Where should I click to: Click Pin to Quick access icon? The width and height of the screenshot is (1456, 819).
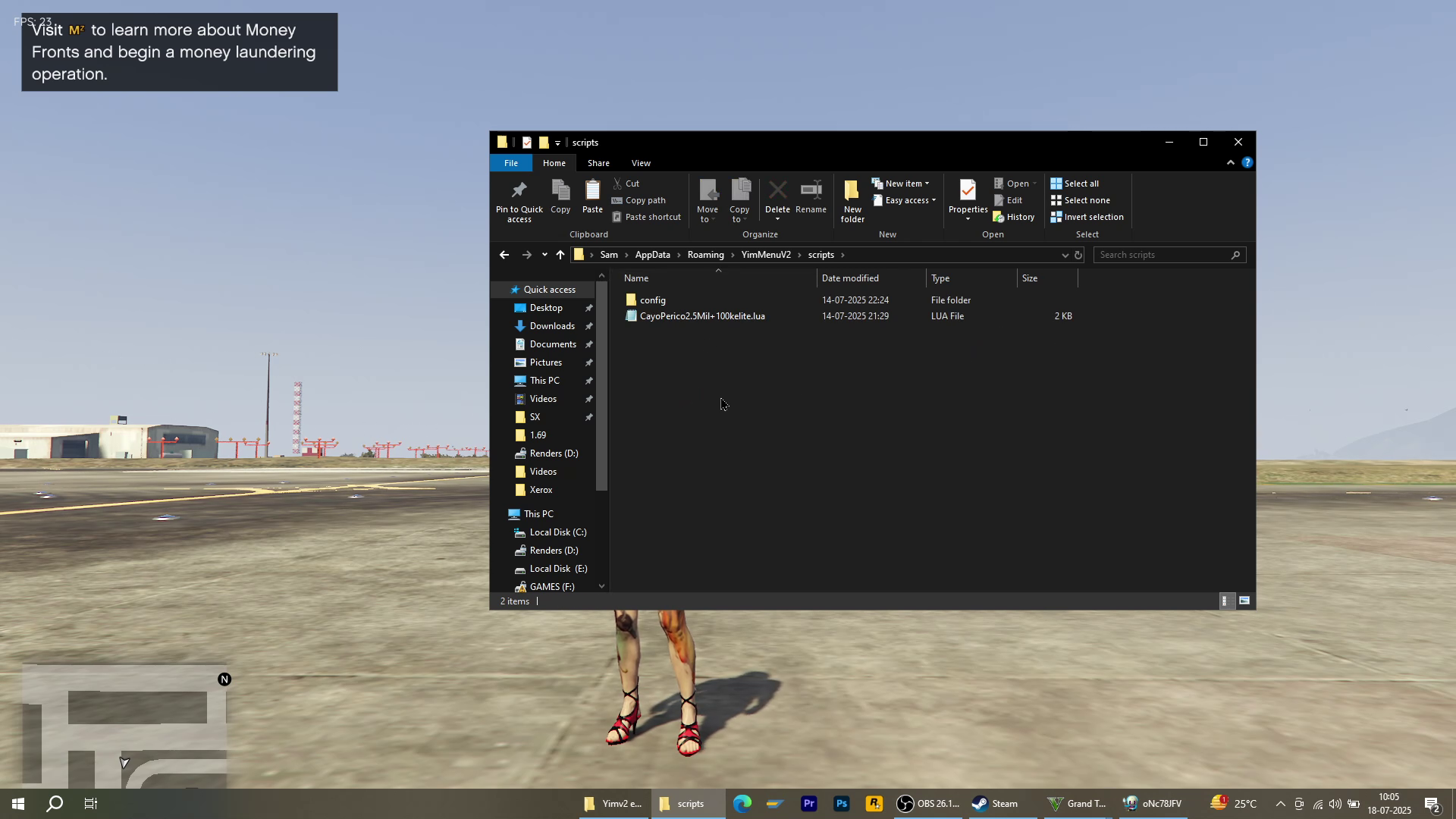pyautogui.click(x=519, y=190)
